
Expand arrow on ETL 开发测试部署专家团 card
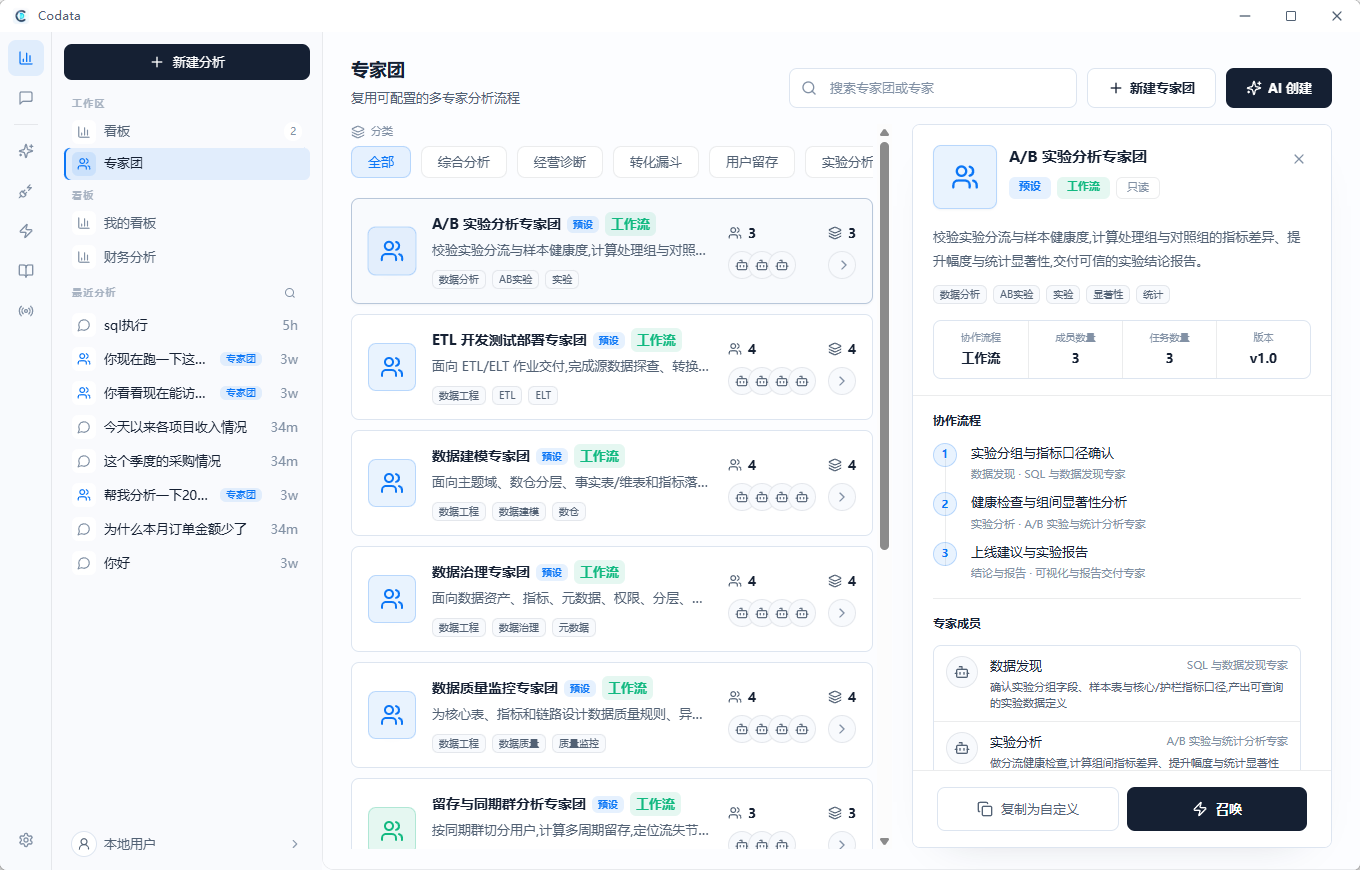click(842, 381)
